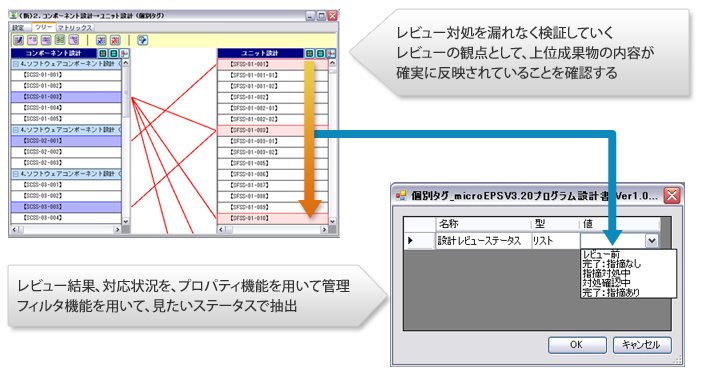Select row 【SFSS-01-008】
The image size is (720, 380).
click(x=273, y=196)
